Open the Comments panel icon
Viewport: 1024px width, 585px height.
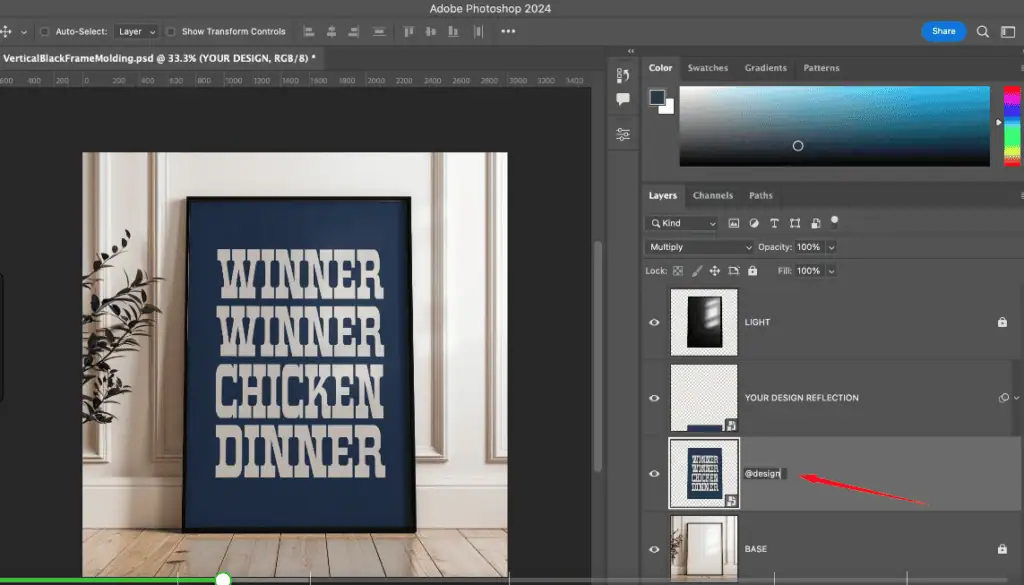622,99
